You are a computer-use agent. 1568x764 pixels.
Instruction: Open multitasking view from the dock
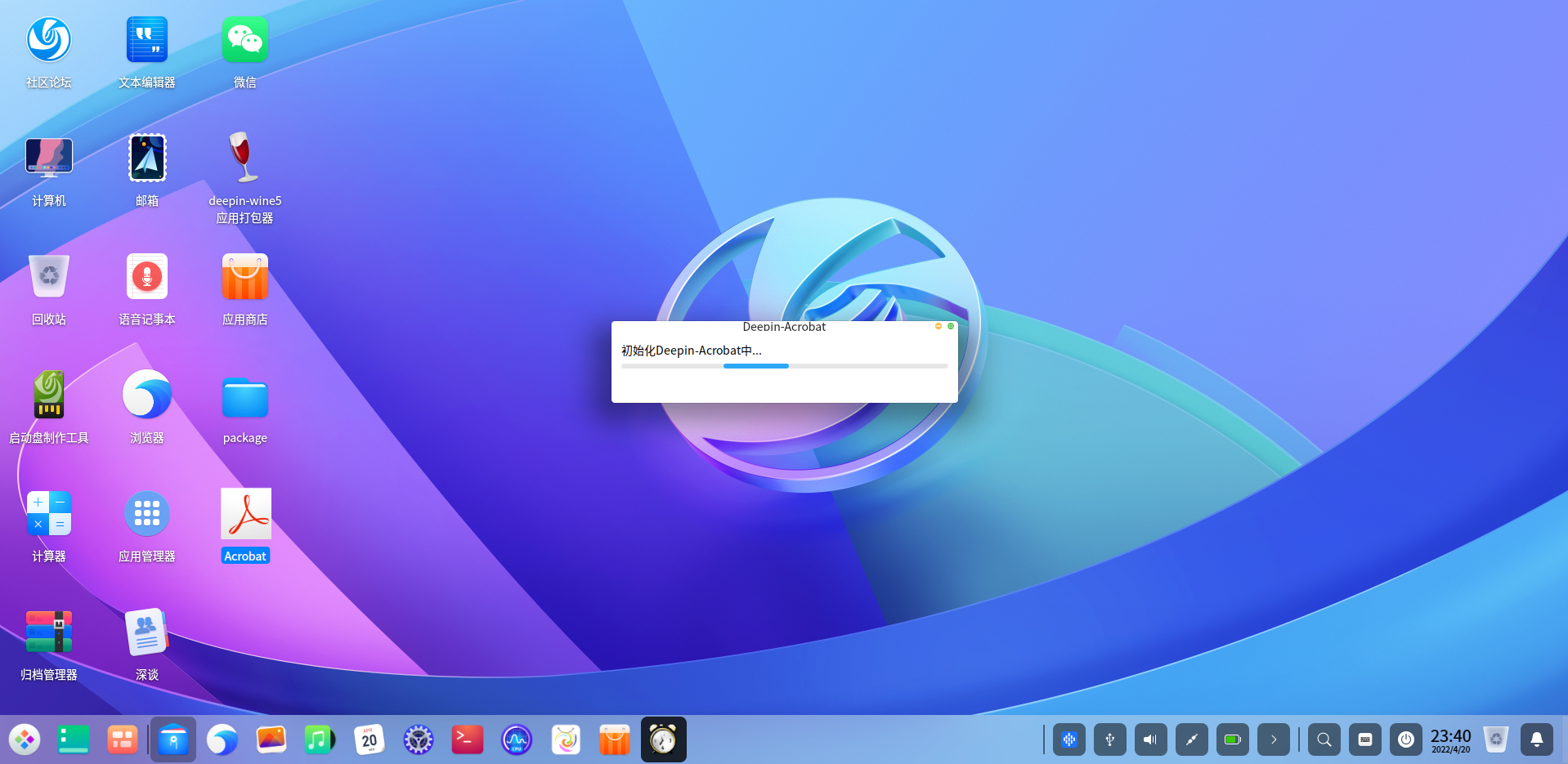point(123,740)
